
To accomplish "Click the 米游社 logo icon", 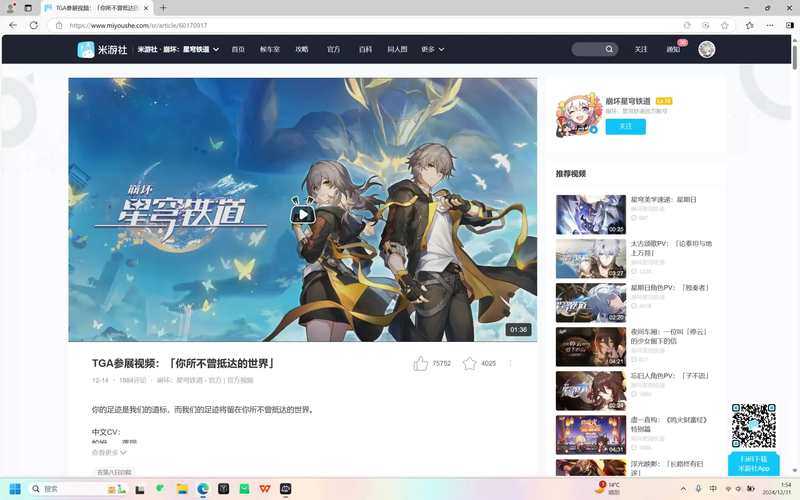I will [86, 49].
